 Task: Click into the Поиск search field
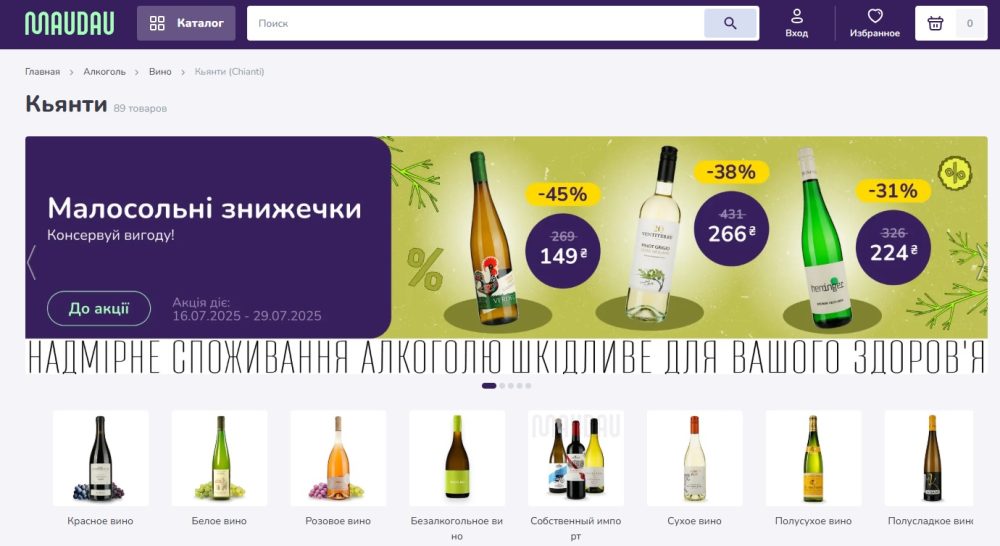tap(476, 24)
